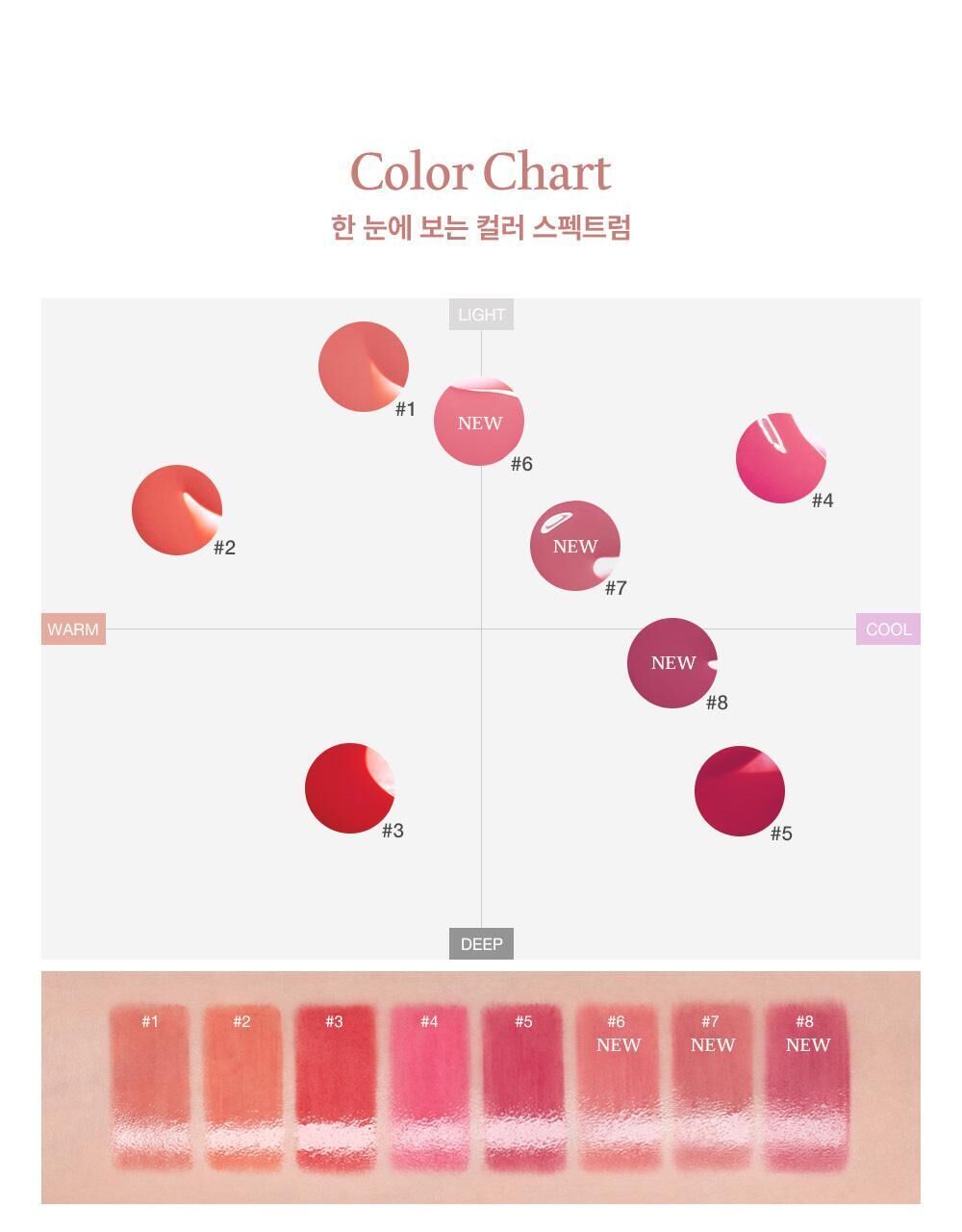Select the #2 orange-coral color circle
Viewport: 962px width, 1232px height.
click(x=177, y=510)
